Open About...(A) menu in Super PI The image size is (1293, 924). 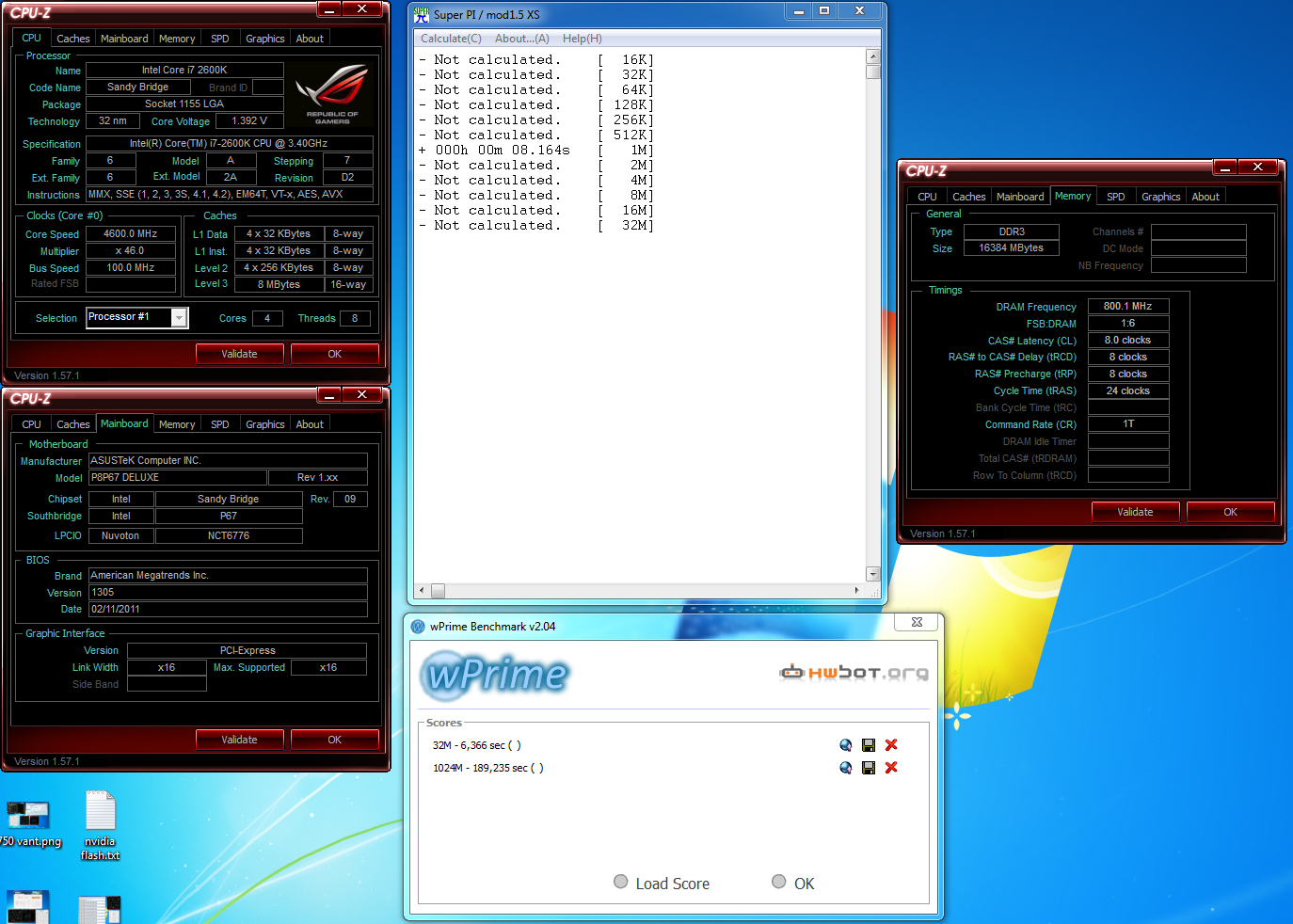522,39
